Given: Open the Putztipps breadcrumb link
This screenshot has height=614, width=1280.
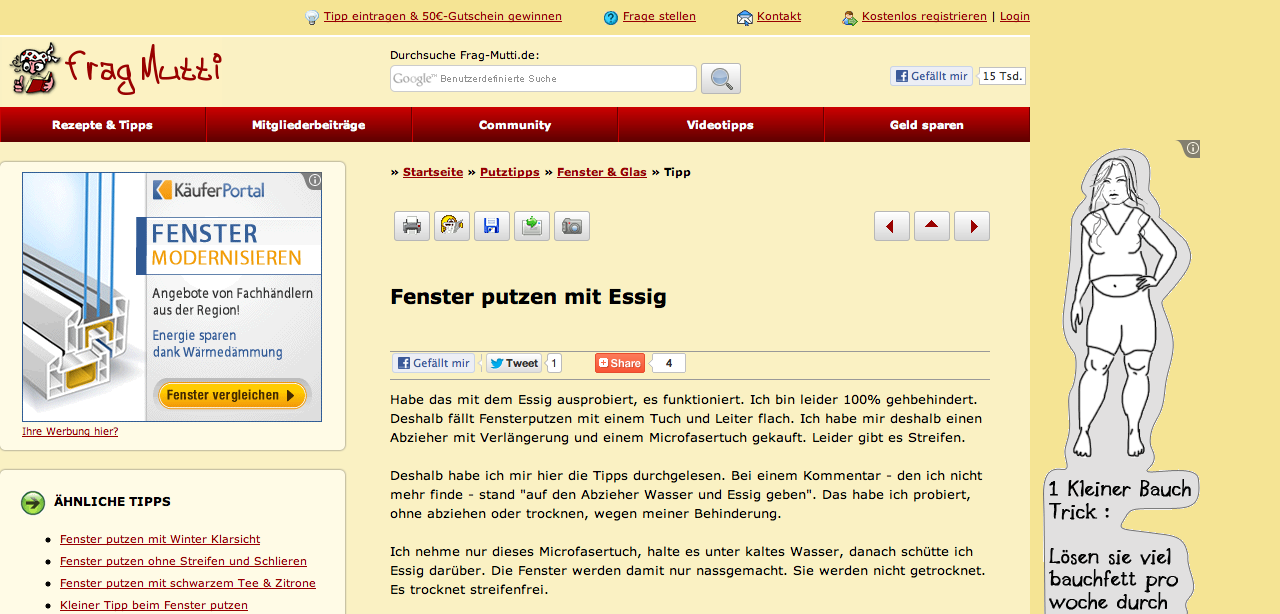Looking at the screenshot, I should pos(509,172).
